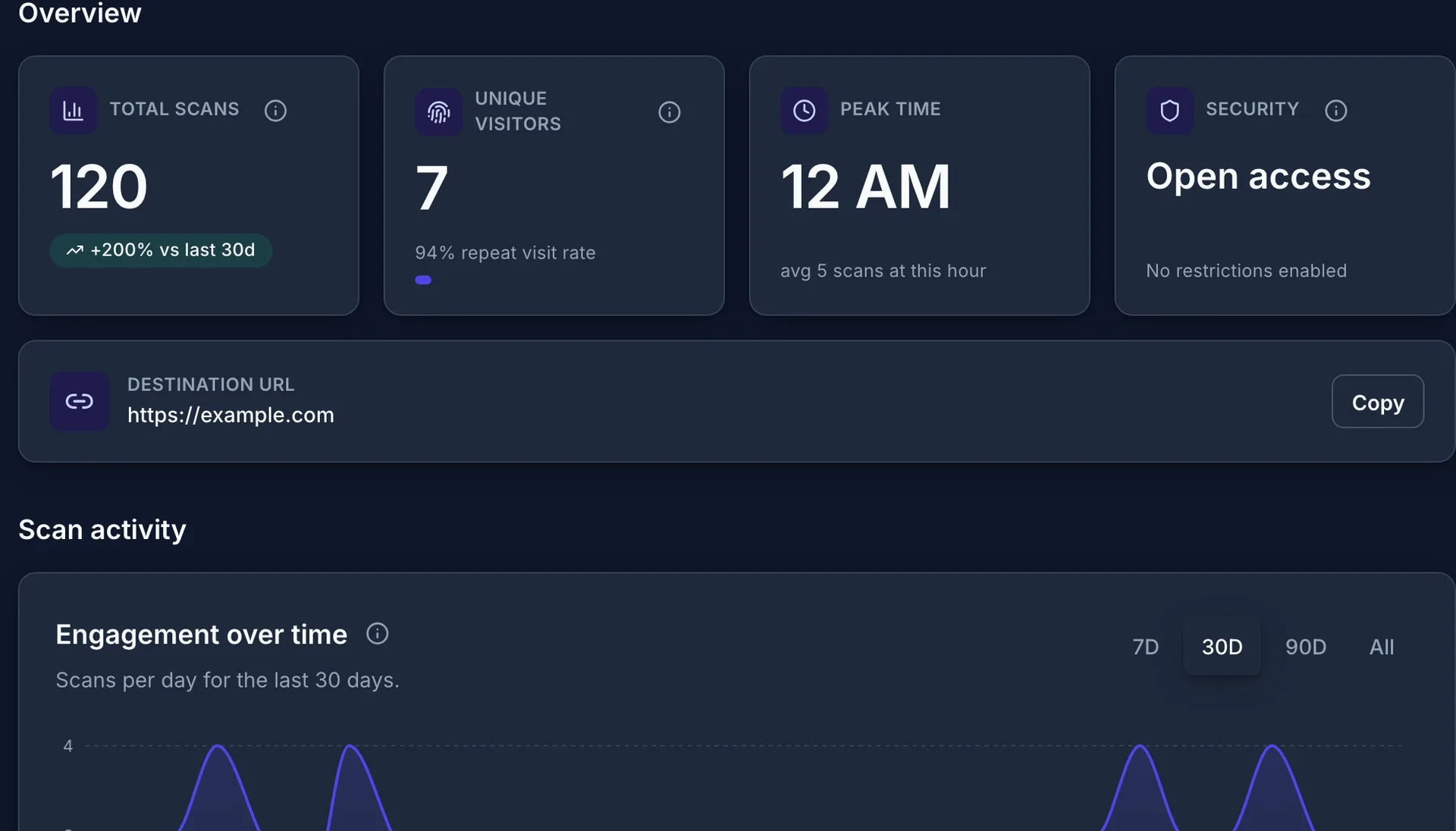
Task: Click the SECURITY label
Action: click(x=1252, y=109)
